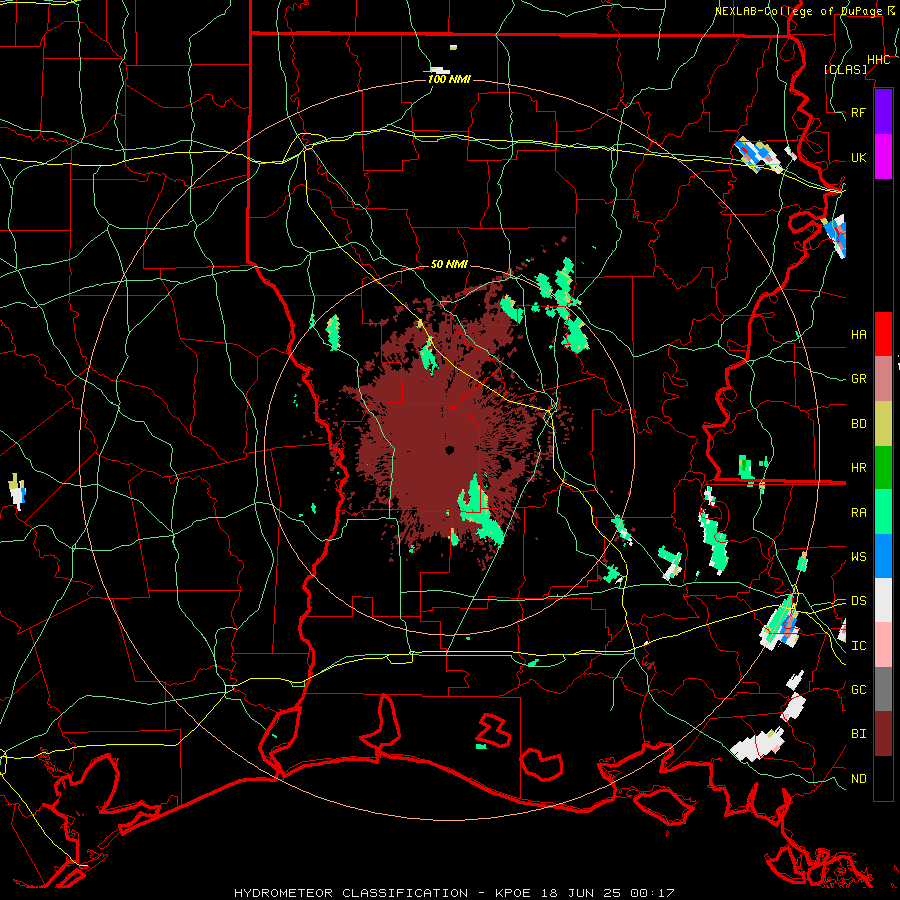Click the purple RF color swatch
The width and height of the screenshot is (900, 900).
click(883, 112)
